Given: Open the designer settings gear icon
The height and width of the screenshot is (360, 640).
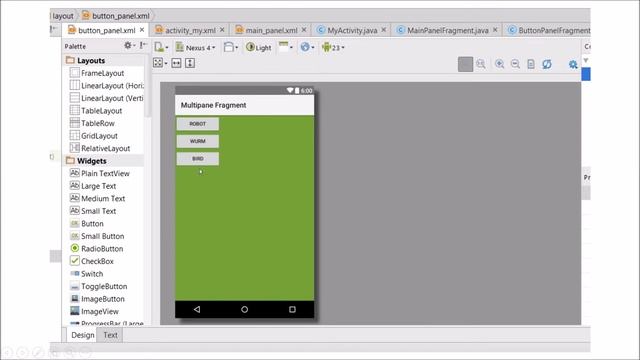Looking at the screenshot, I should 573,64.
